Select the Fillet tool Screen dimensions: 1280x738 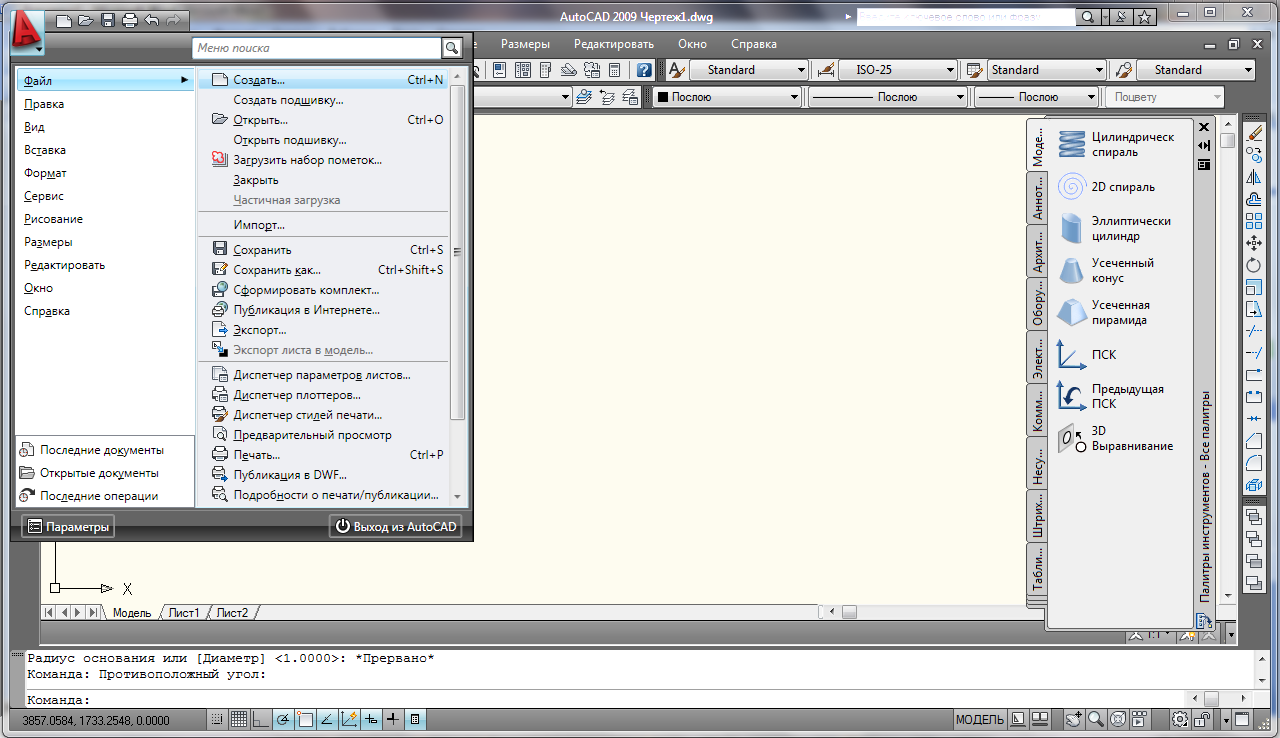point(1254,463)
